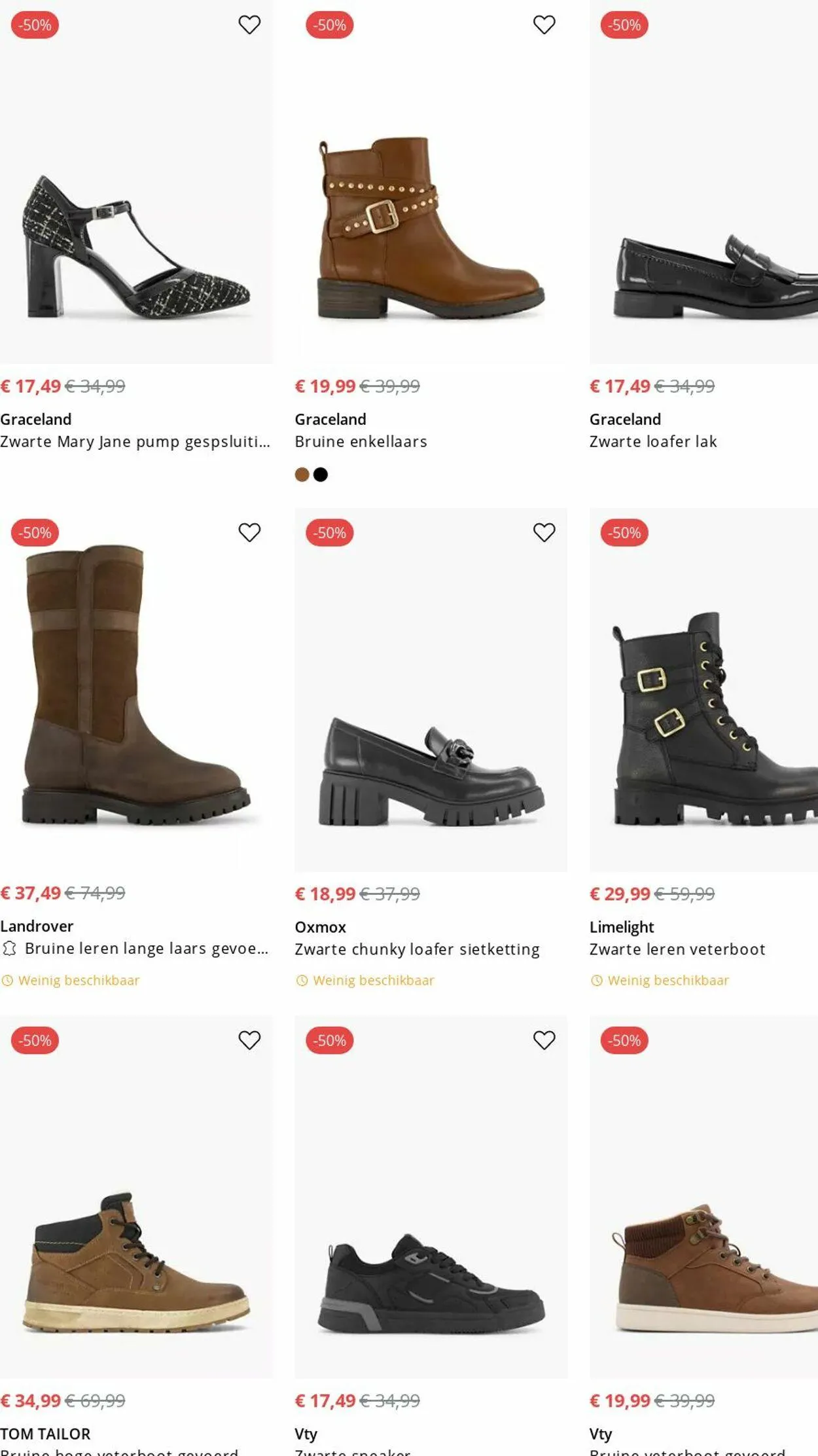Favorite the Bruine enkellaars heart icon
The height and width of the screenshot is (1456, 818).
point(544,25)
